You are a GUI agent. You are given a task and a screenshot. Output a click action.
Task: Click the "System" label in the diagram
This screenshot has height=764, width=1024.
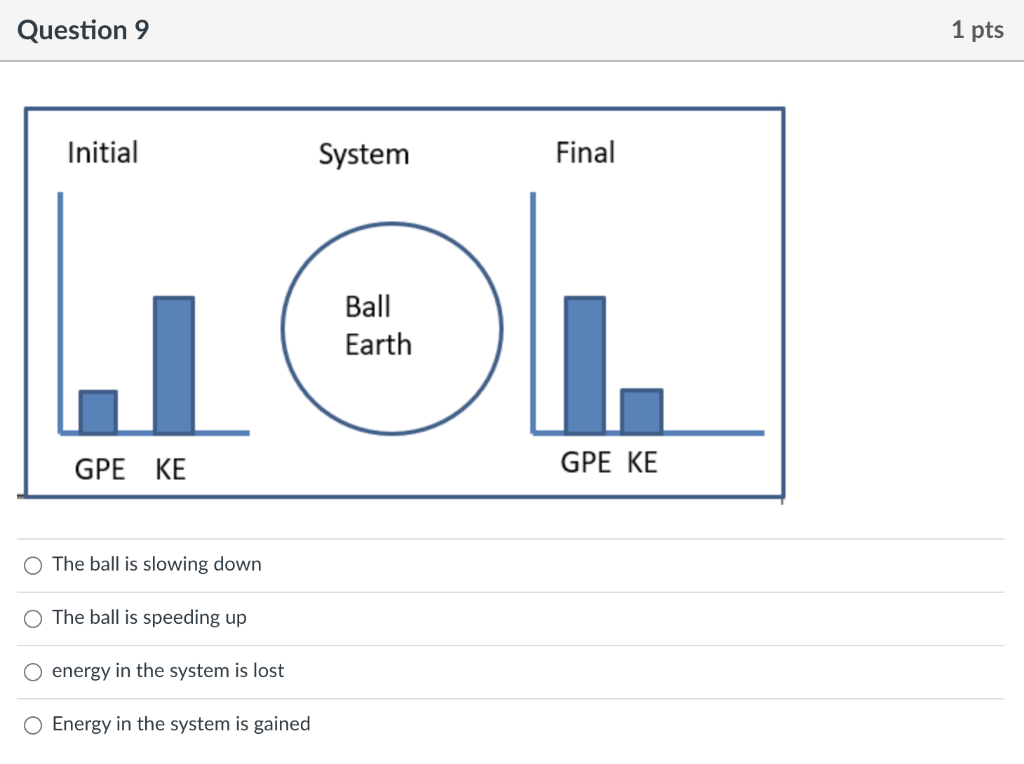pyautogui.click(x=364, y=154)
